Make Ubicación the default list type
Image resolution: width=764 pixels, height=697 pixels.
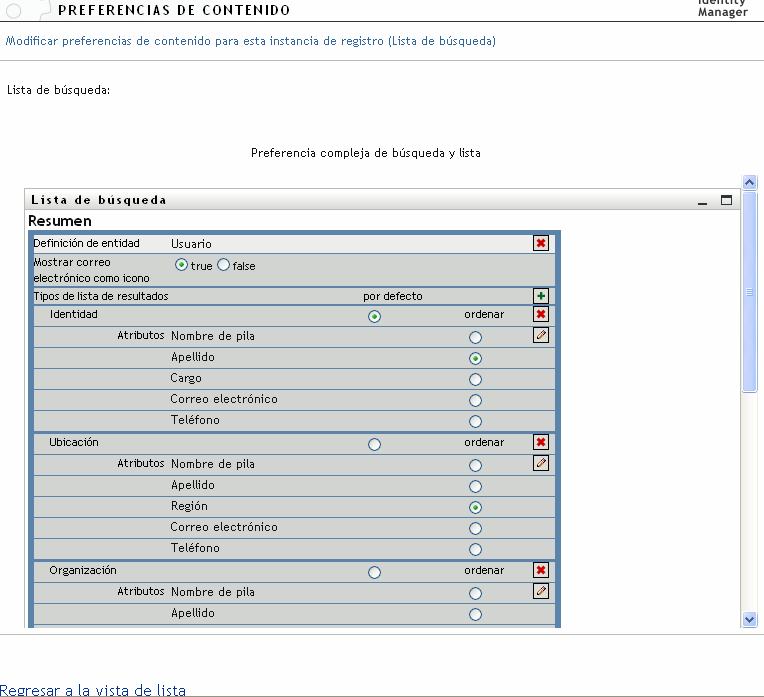[374, 445]
